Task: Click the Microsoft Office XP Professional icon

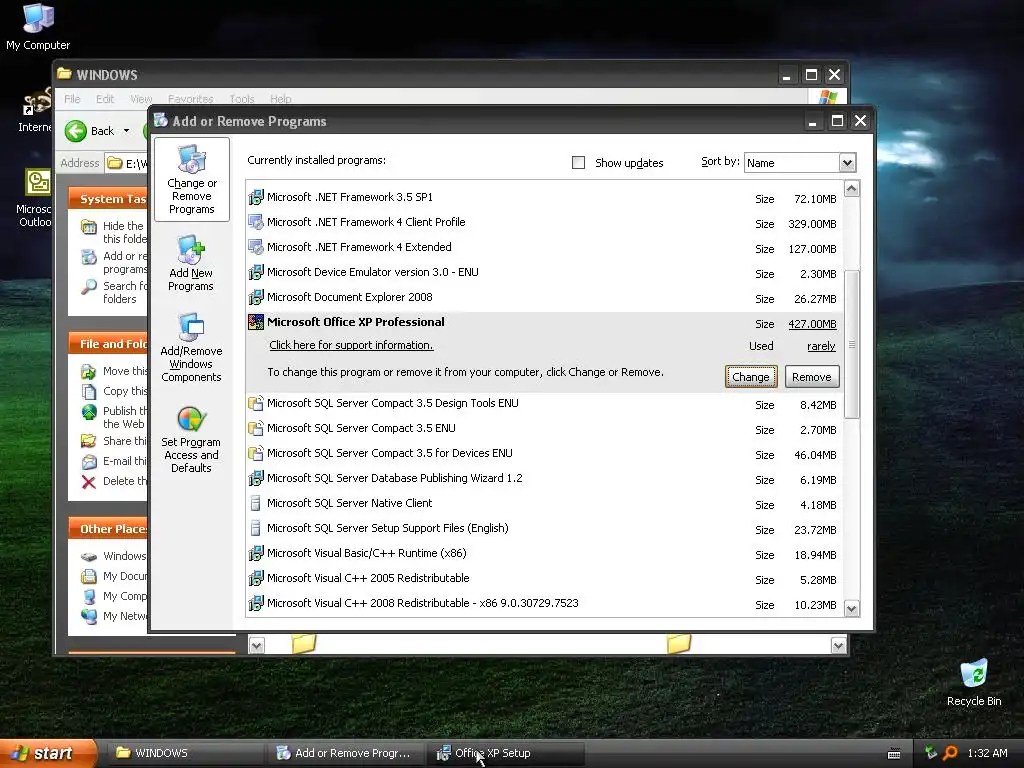Action: [256, 322]
